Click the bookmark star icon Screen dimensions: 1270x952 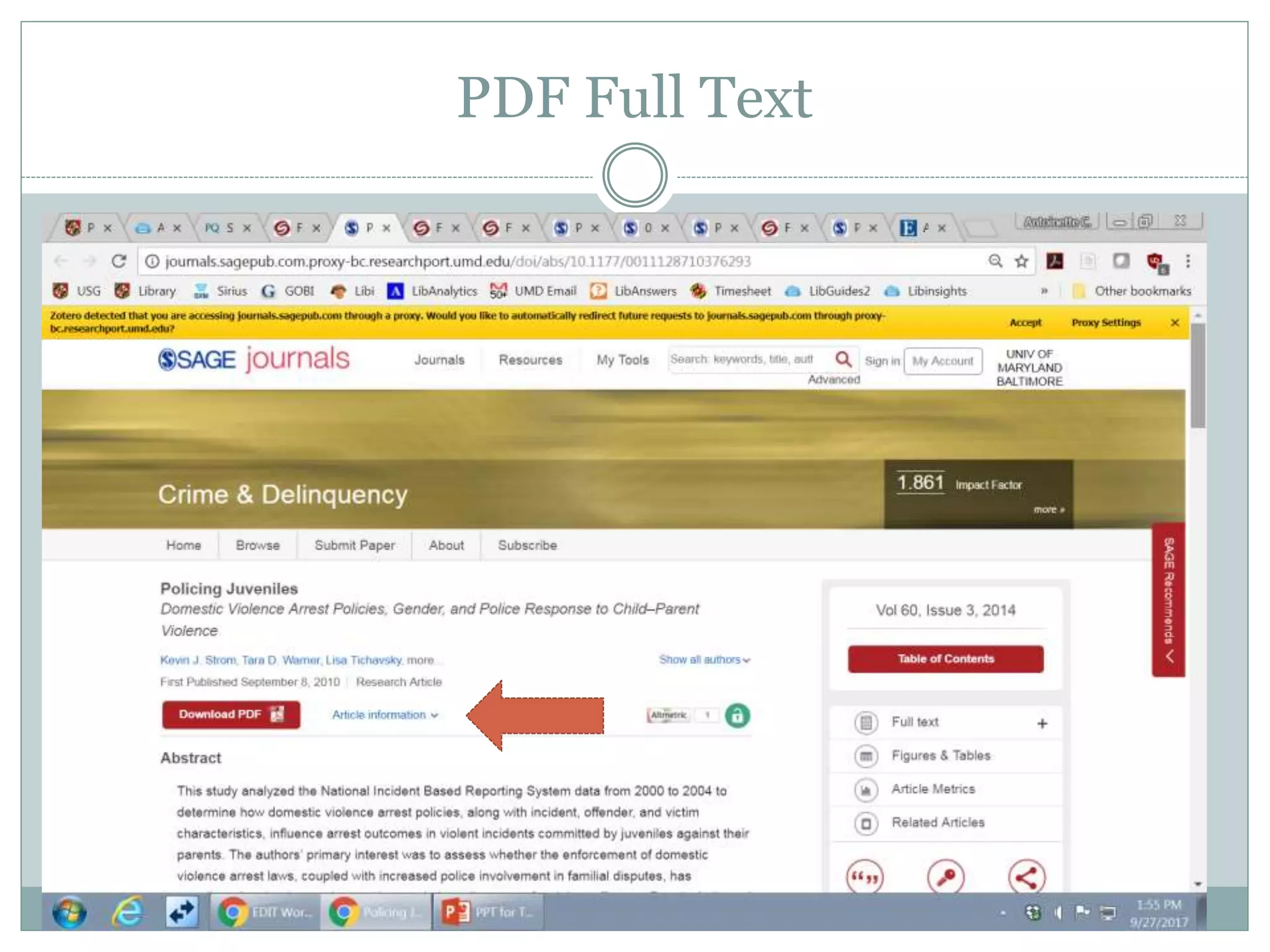[x=1021, y=261]
